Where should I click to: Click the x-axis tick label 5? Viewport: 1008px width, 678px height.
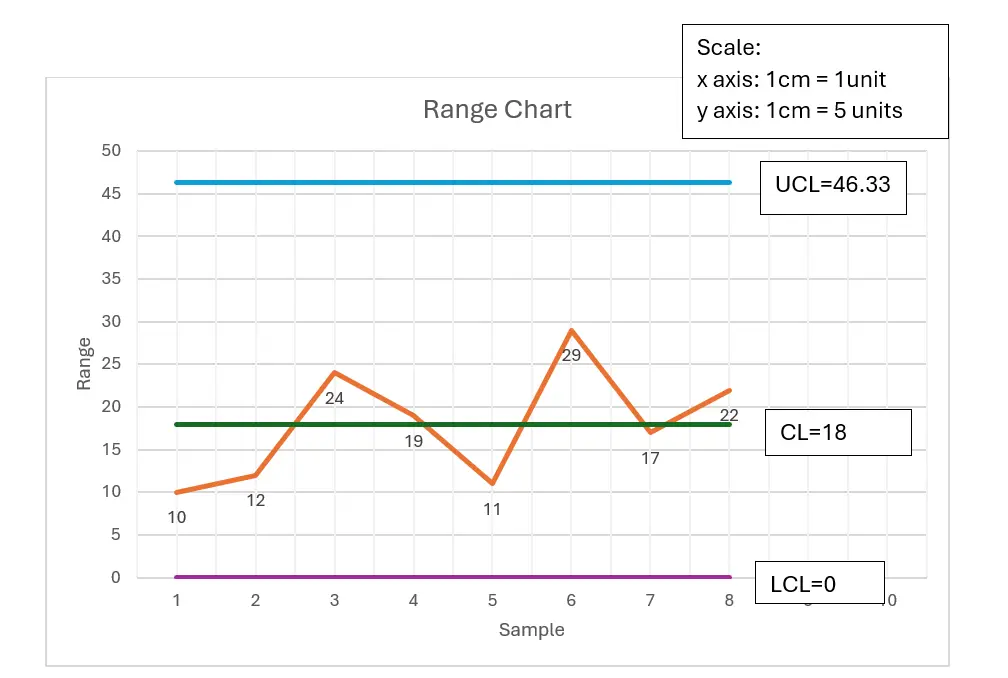click(492, 600)
